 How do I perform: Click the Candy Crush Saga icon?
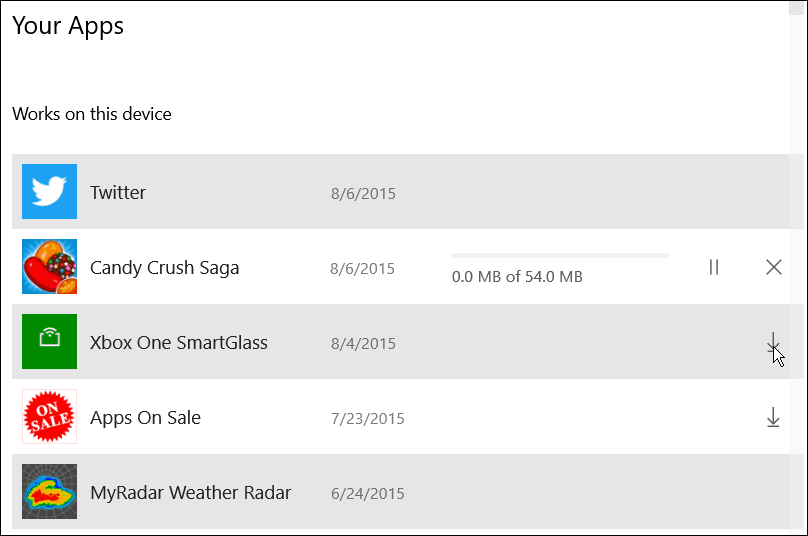49,266
